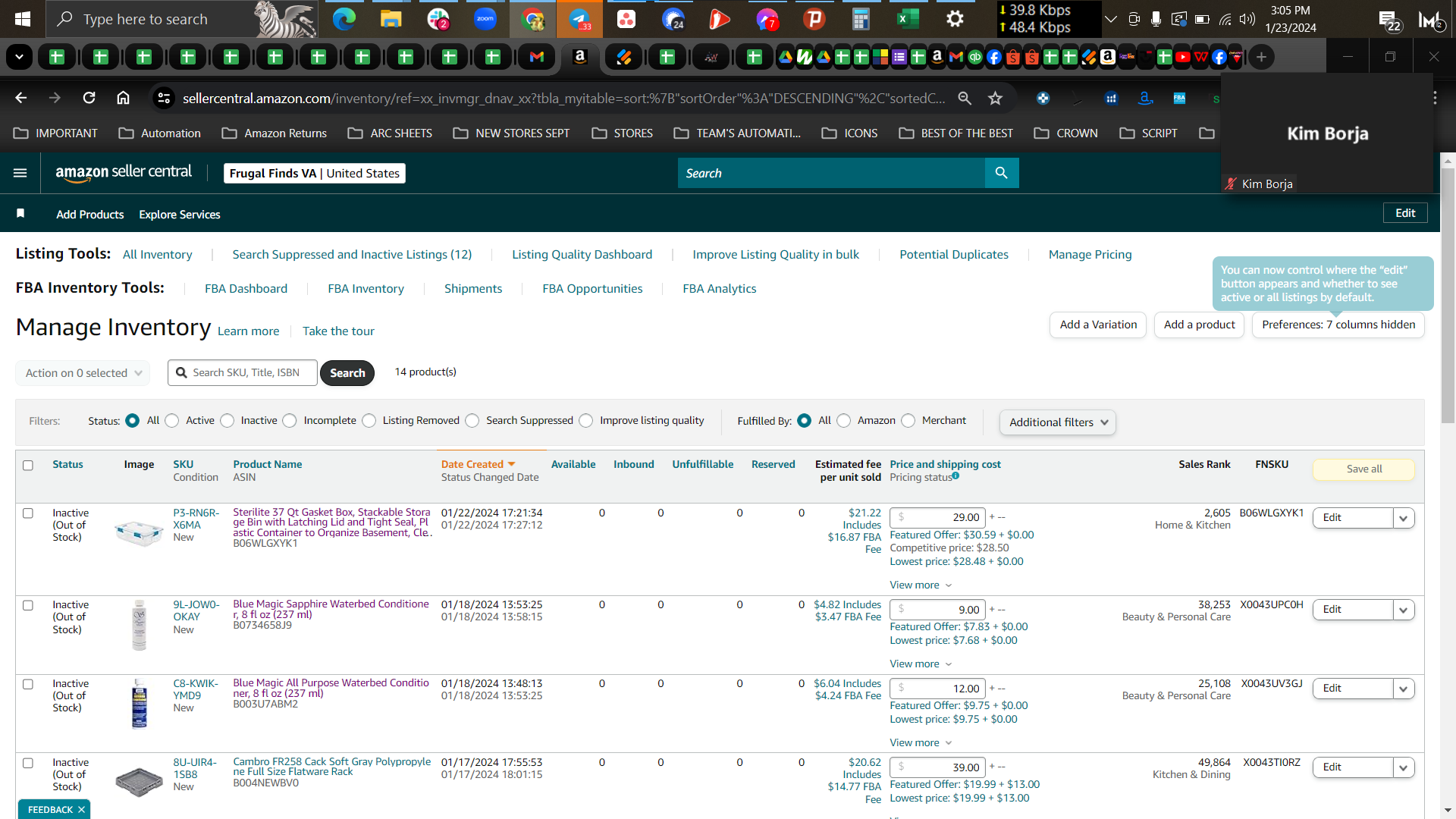The image size is (1456, 819).
Task: Sort by Date Created column
Action: (478, 464)
